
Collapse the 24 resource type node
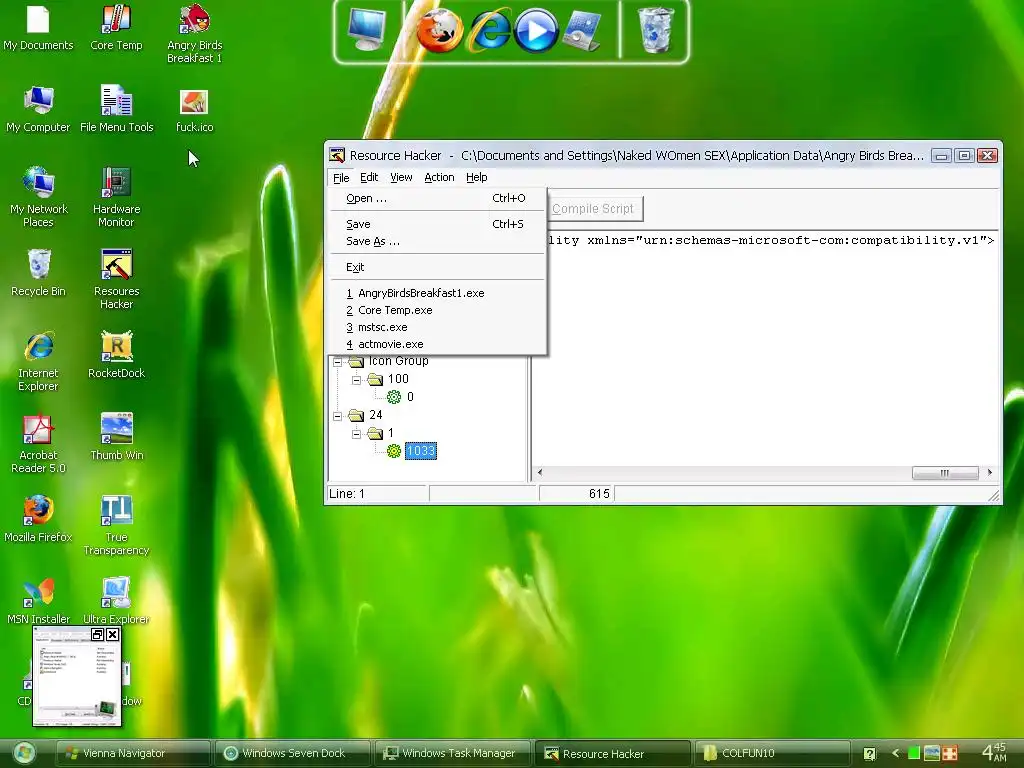tap(338, 415)
